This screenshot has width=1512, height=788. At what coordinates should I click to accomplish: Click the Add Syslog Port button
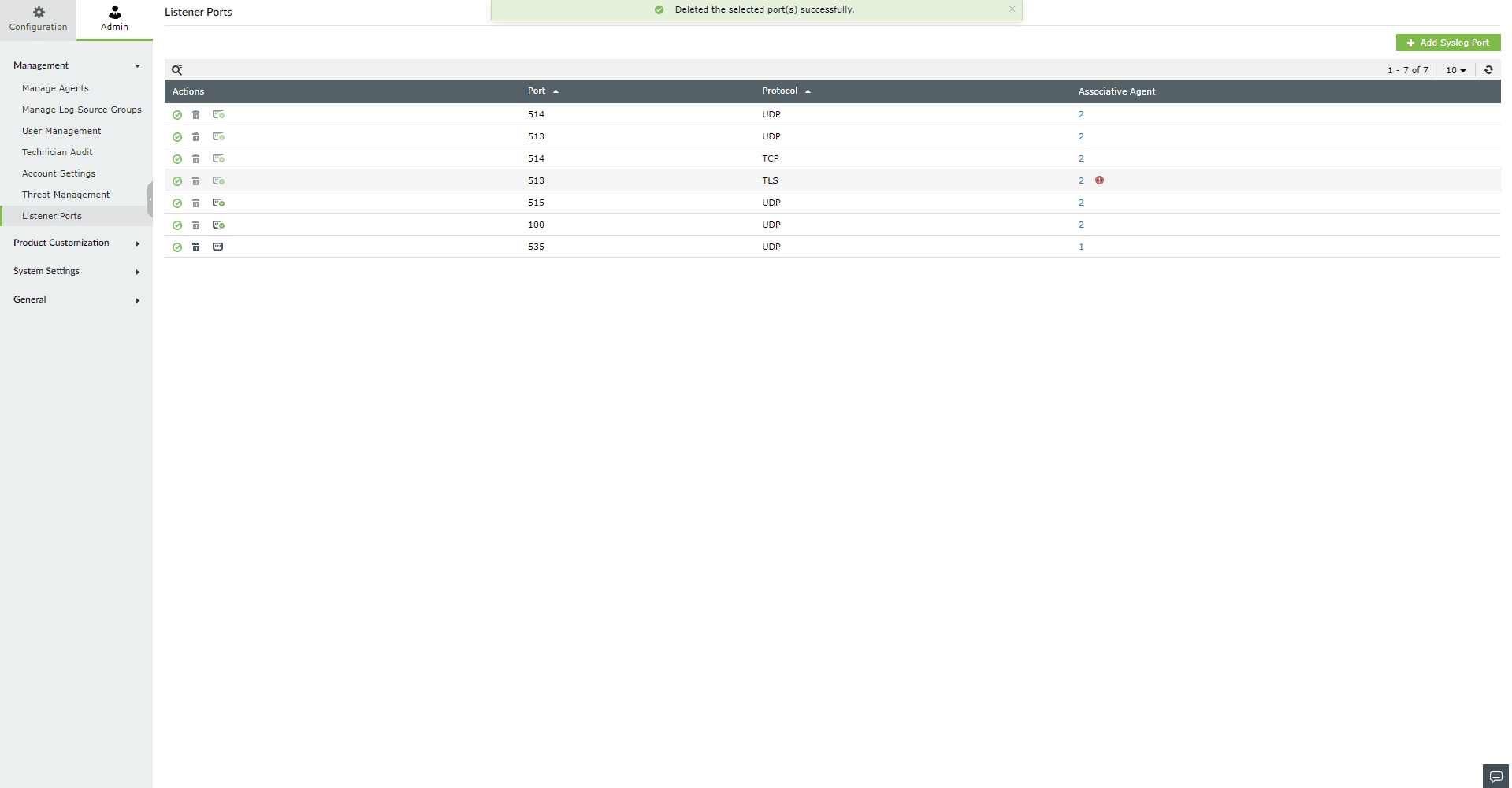click(1447, 43)
